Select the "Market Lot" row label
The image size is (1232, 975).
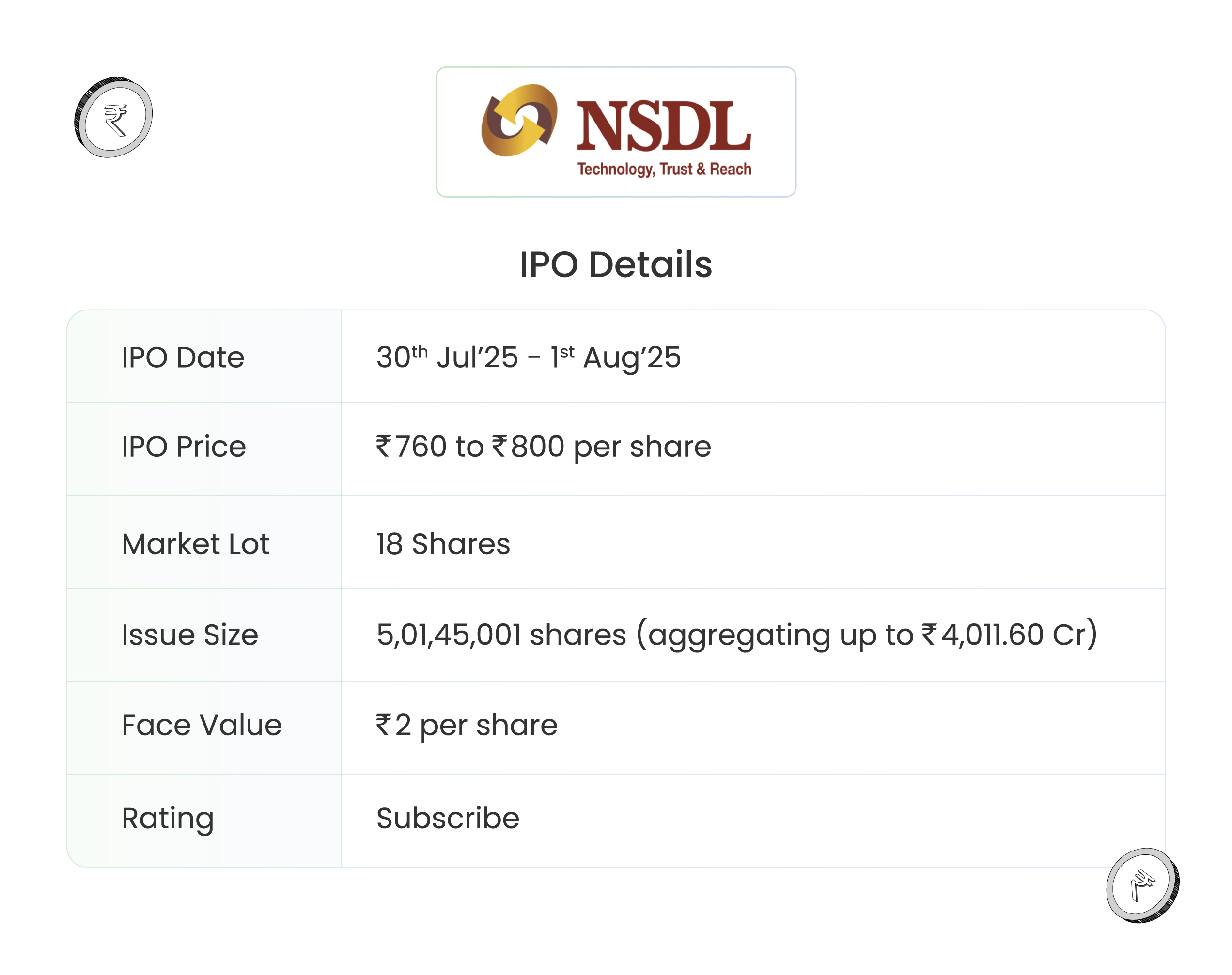[x=195, y=544]
